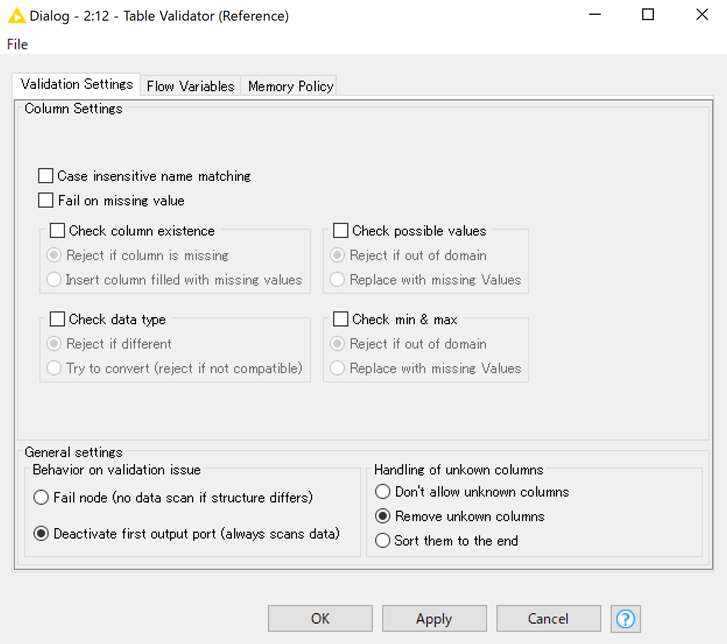Viewport: 727px width, 644px height.
Task: Open the Memory Policy tab
Action: [290, 86]
